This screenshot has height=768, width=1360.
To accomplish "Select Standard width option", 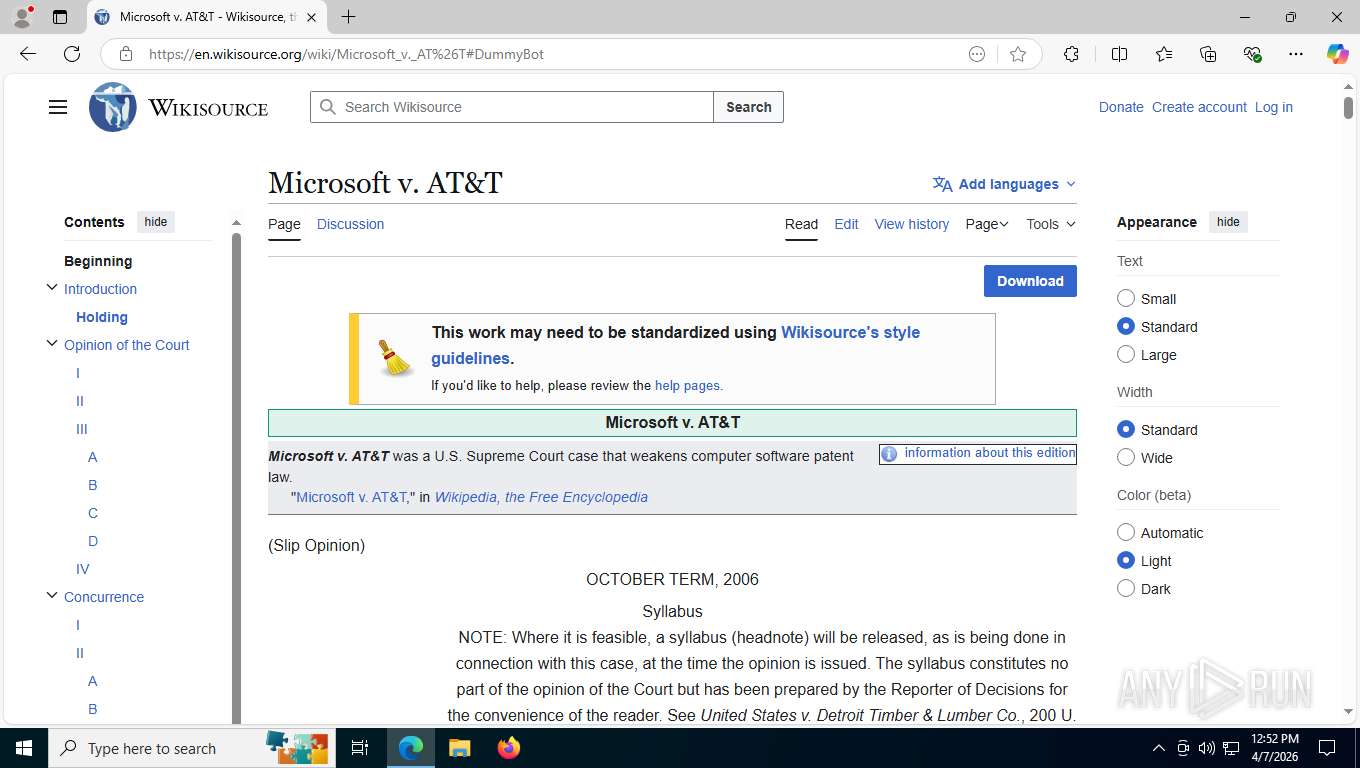I will click(x=1126, y=429).
